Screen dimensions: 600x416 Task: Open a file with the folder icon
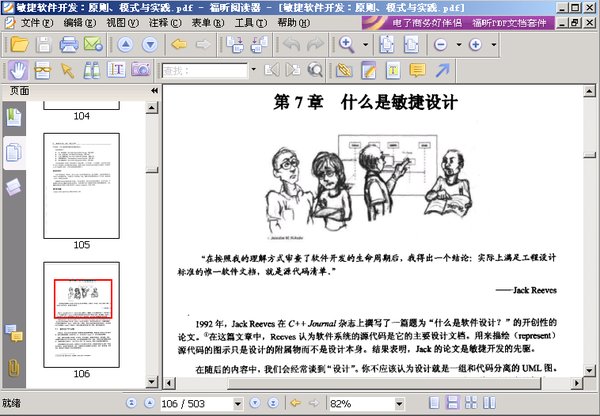[20, 45]
